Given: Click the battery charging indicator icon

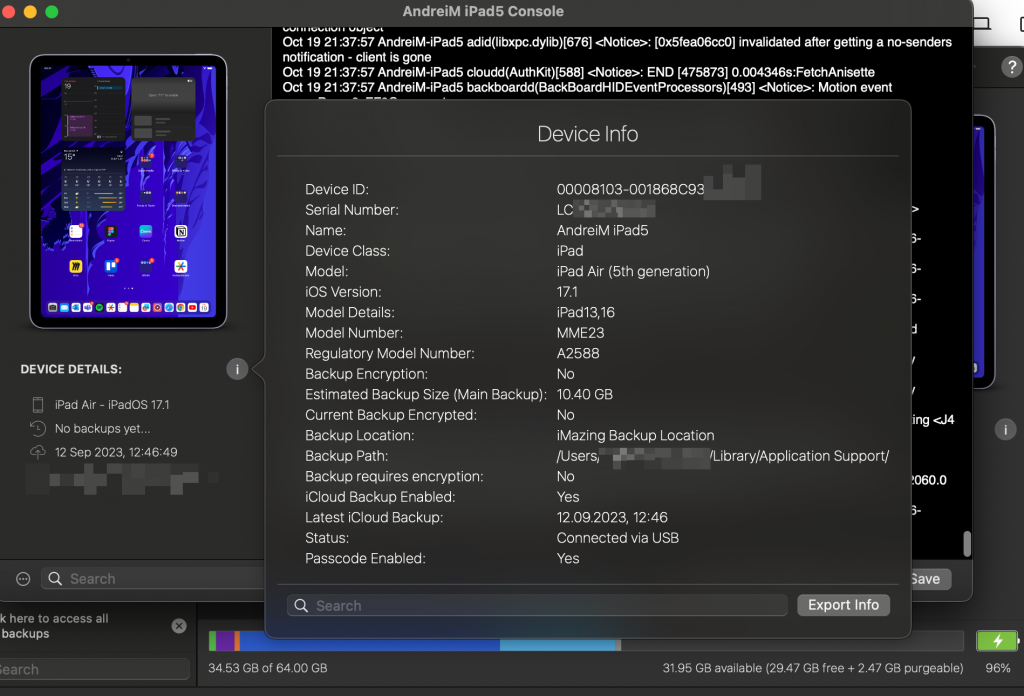Looking at the screenshot, I should pos(997,641).
